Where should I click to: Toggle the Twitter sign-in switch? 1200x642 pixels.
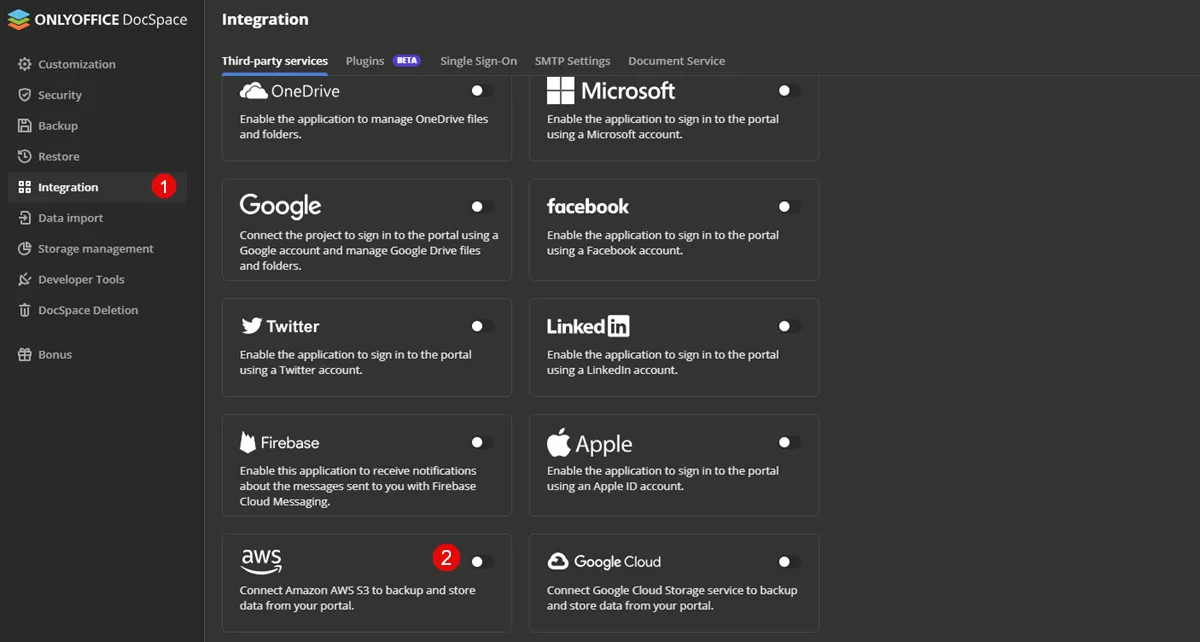[482, 326]
